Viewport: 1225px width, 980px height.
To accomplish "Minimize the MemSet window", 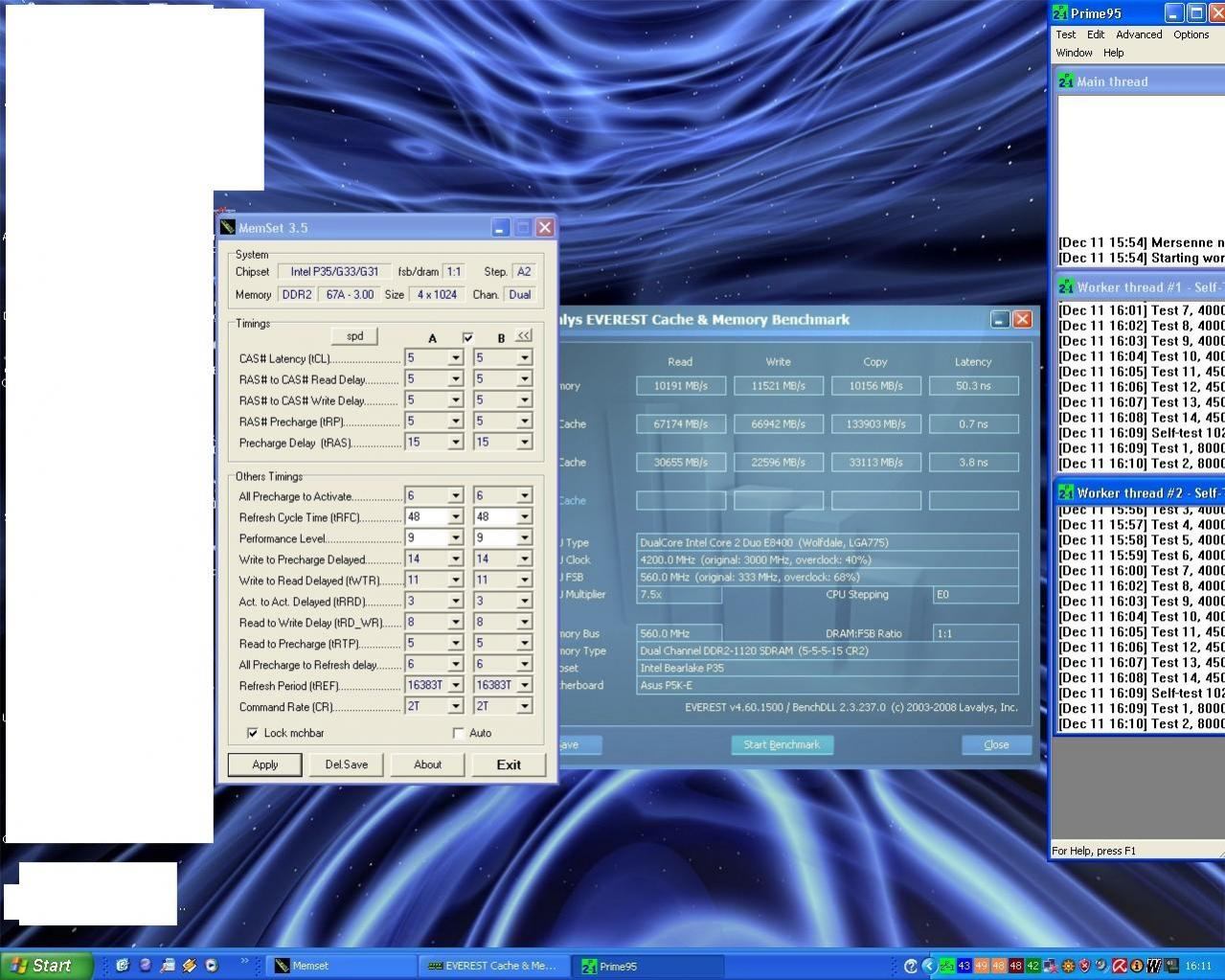I will 500,228.
